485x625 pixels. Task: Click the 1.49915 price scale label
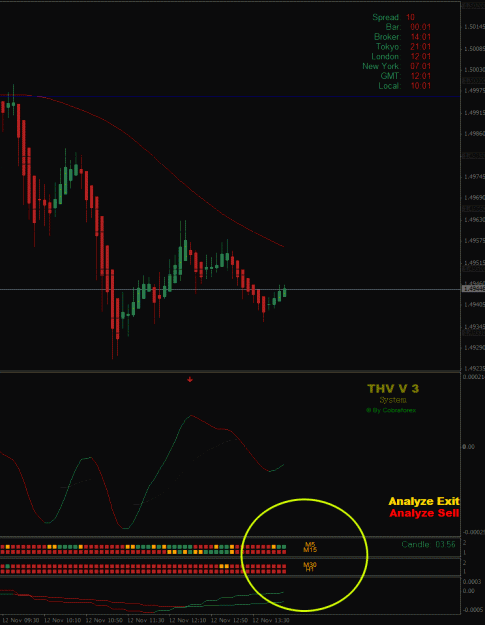pos(474,113)
